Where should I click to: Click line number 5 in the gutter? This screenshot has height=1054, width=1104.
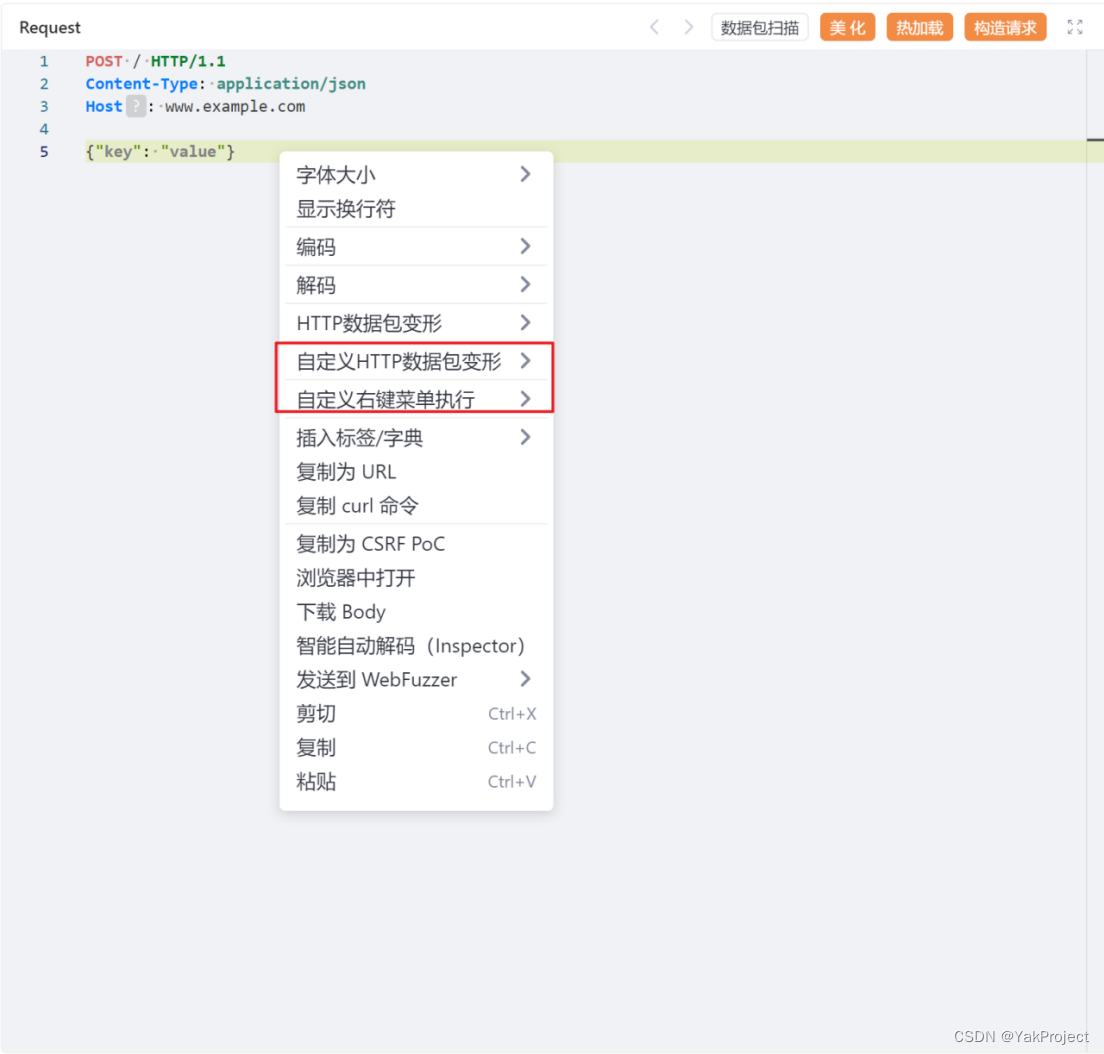click(44, 151)
